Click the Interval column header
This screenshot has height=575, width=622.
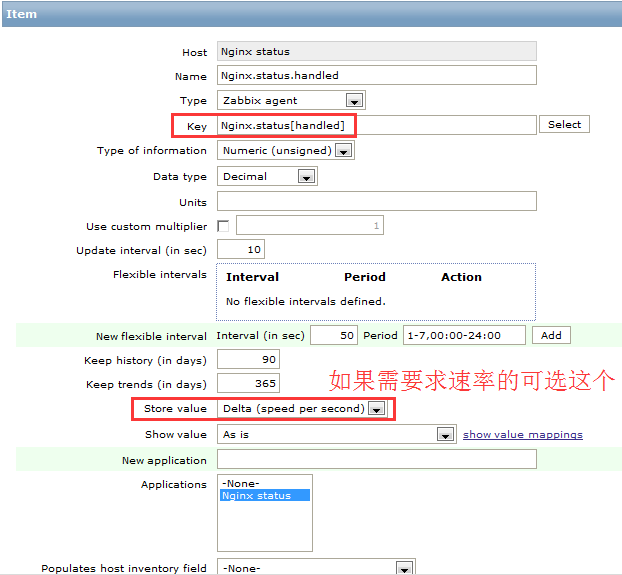(x=252, y=277)
